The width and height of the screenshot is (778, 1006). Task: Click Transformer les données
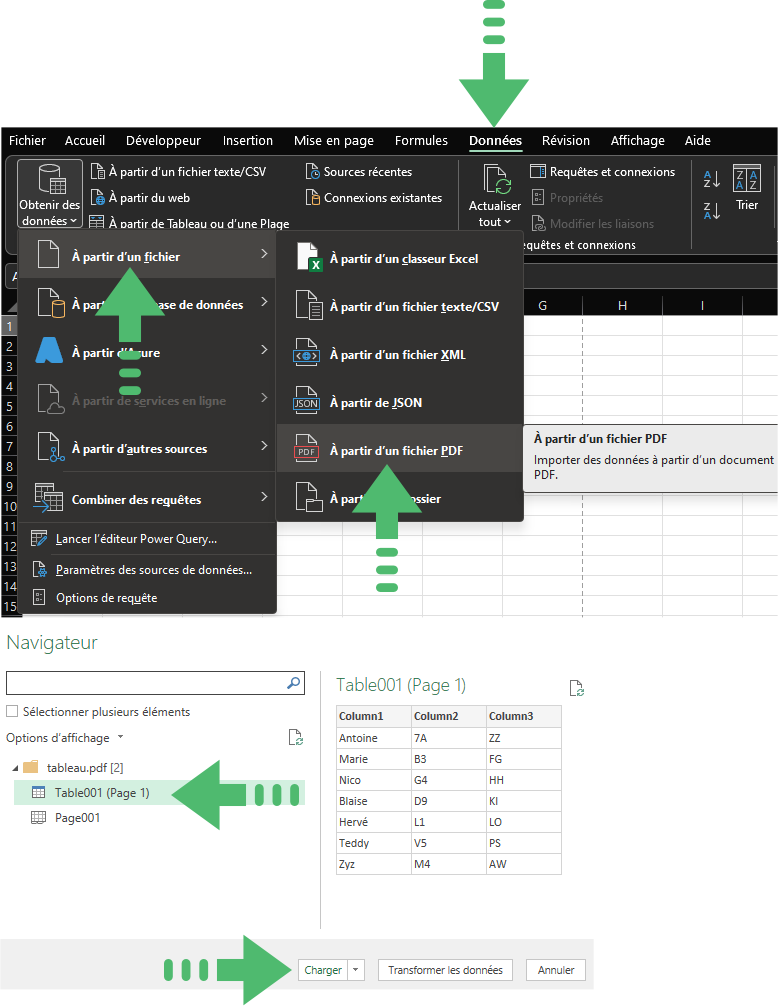[x=445, y=970]
